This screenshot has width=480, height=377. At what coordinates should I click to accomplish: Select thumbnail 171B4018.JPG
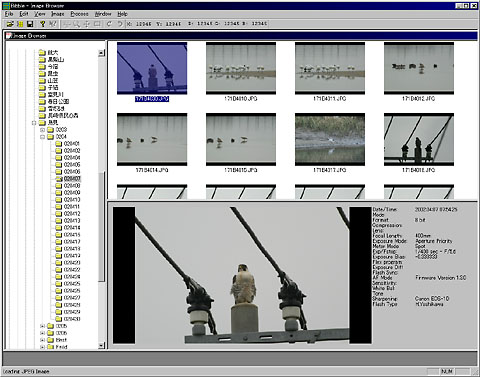tap(419, 139)
